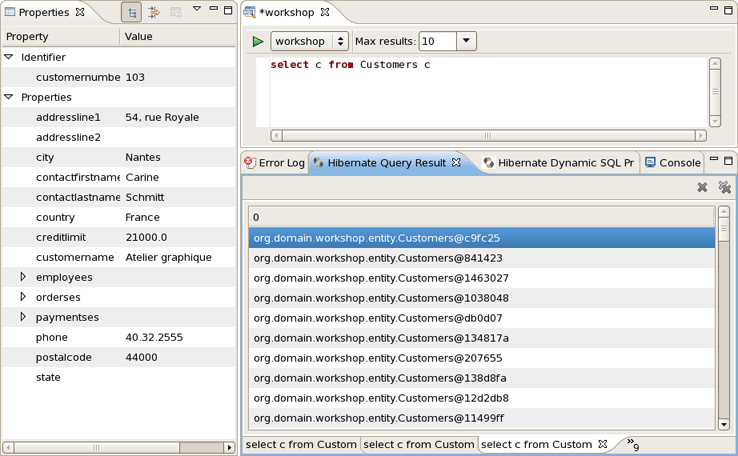Open the Properties view menu triangle
The height and width of the screenshot is (456, 738).
click(197, 10)
